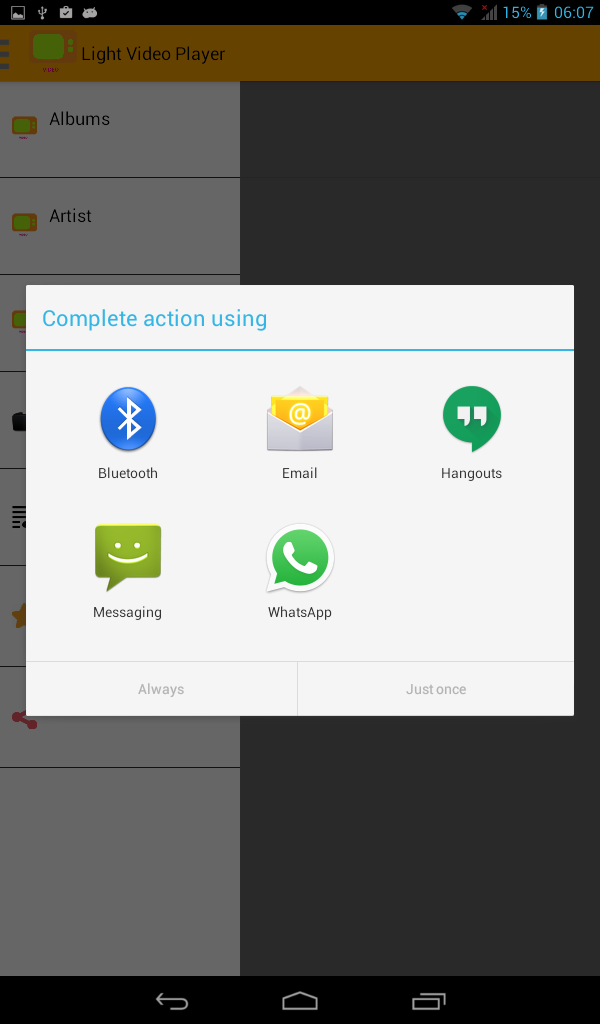600x1024 pixels.
Task: Tap the recent apps navigation button
Action: pyautogui.click(x=428, y=1000)
